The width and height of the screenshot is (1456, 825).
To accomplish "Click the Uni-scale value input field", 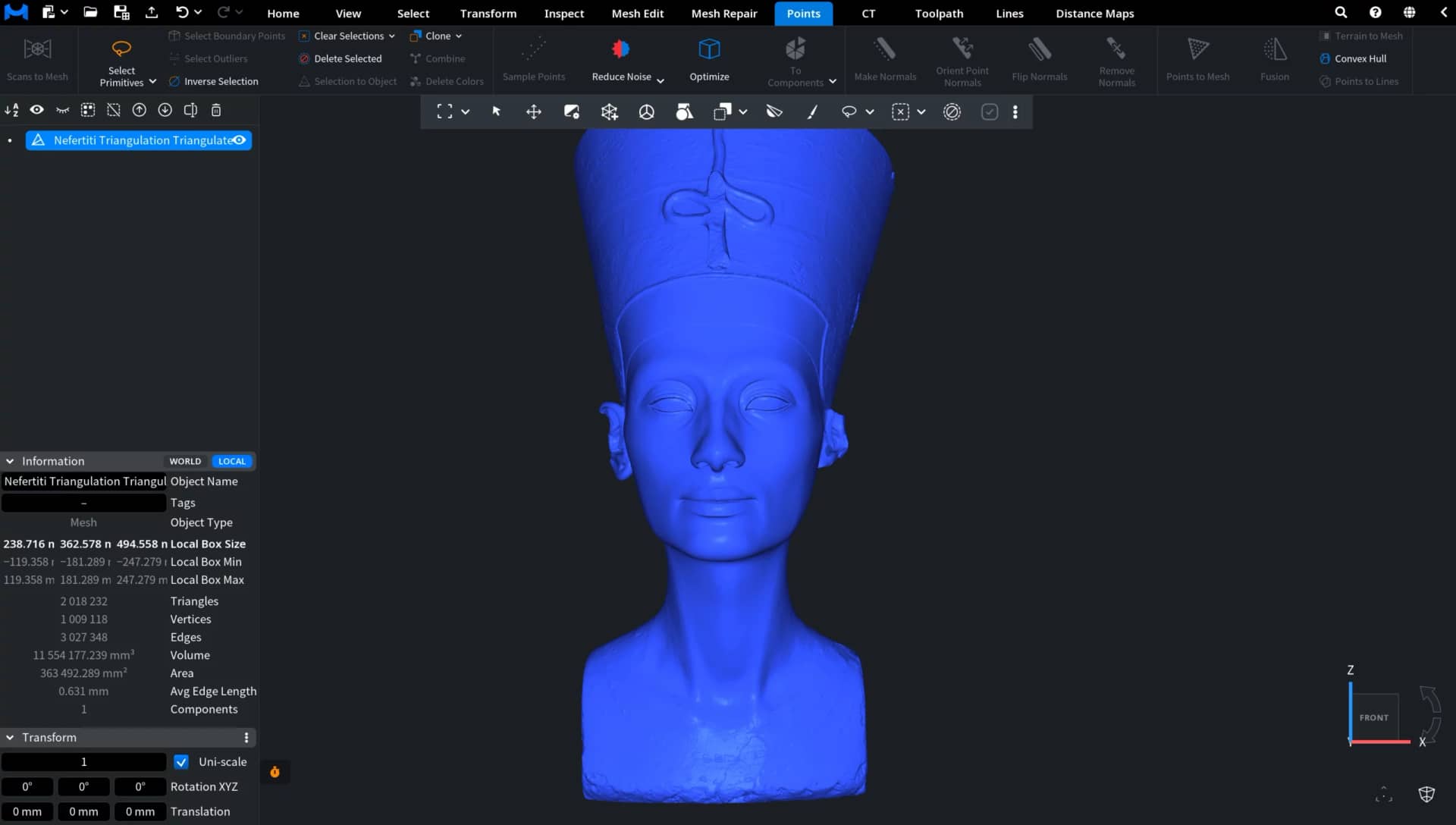I will pos(83,761).
